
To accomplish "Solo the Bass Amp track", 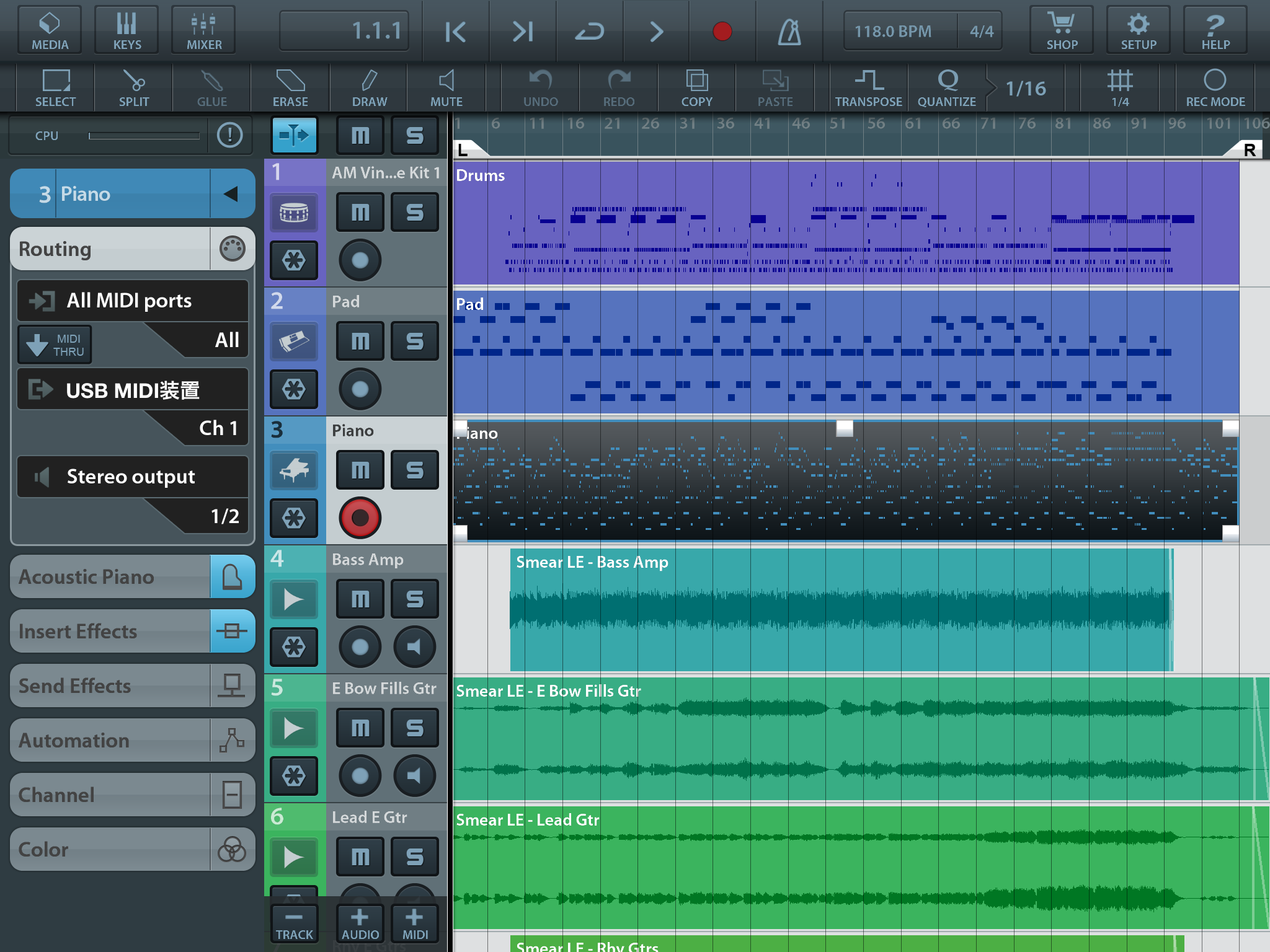I will pyautogui.click(x=414, y=599).
